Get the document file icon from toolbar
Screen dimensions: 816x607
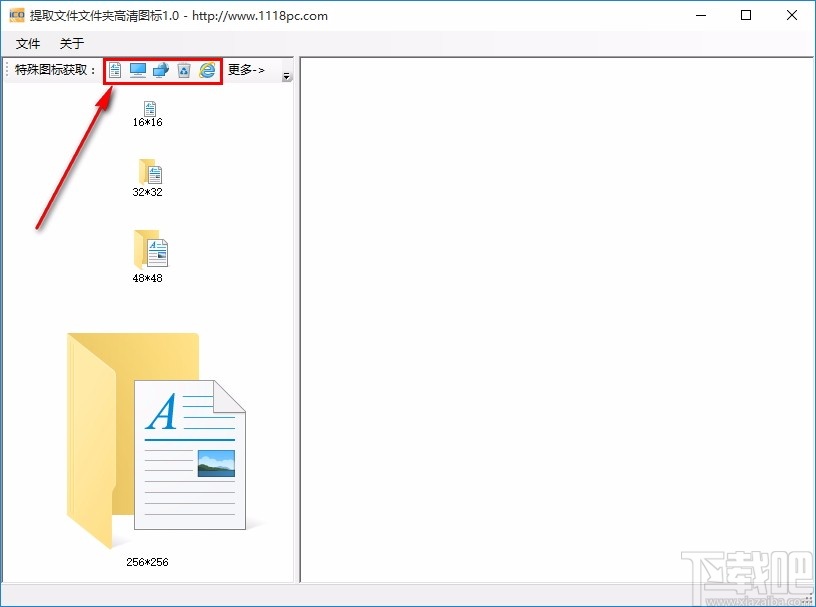(x=115, y=70)
